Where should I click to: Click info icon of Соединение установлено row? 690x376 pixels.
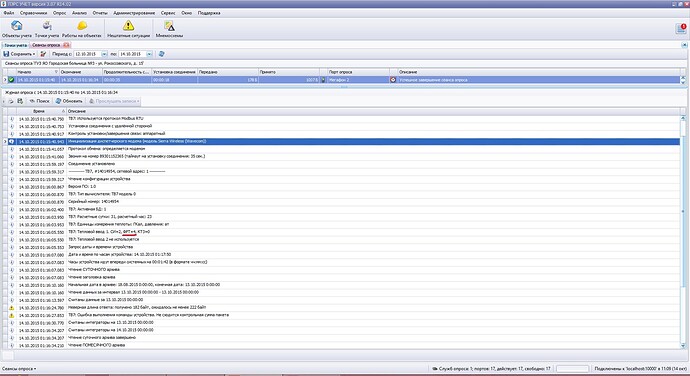click(11, 164)
